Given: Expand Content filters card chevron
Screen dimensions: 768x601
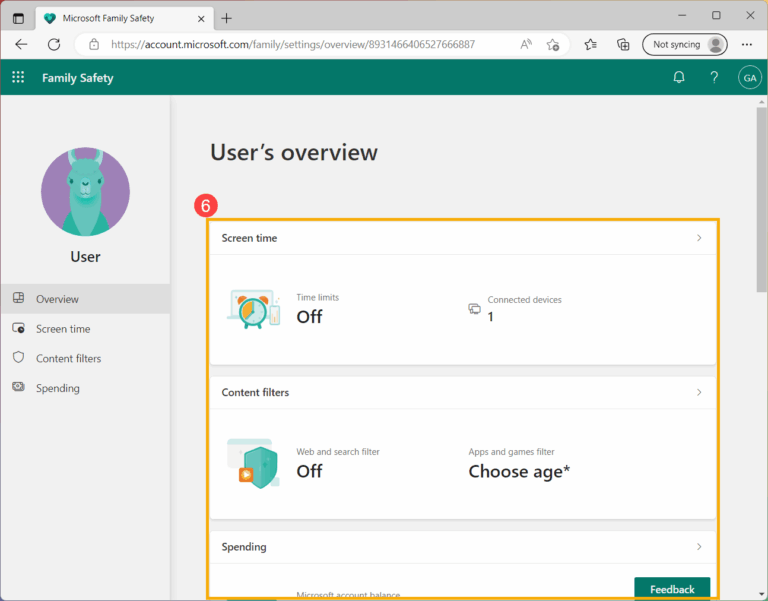Looking at the screenshot, I should tap(699, 393).
